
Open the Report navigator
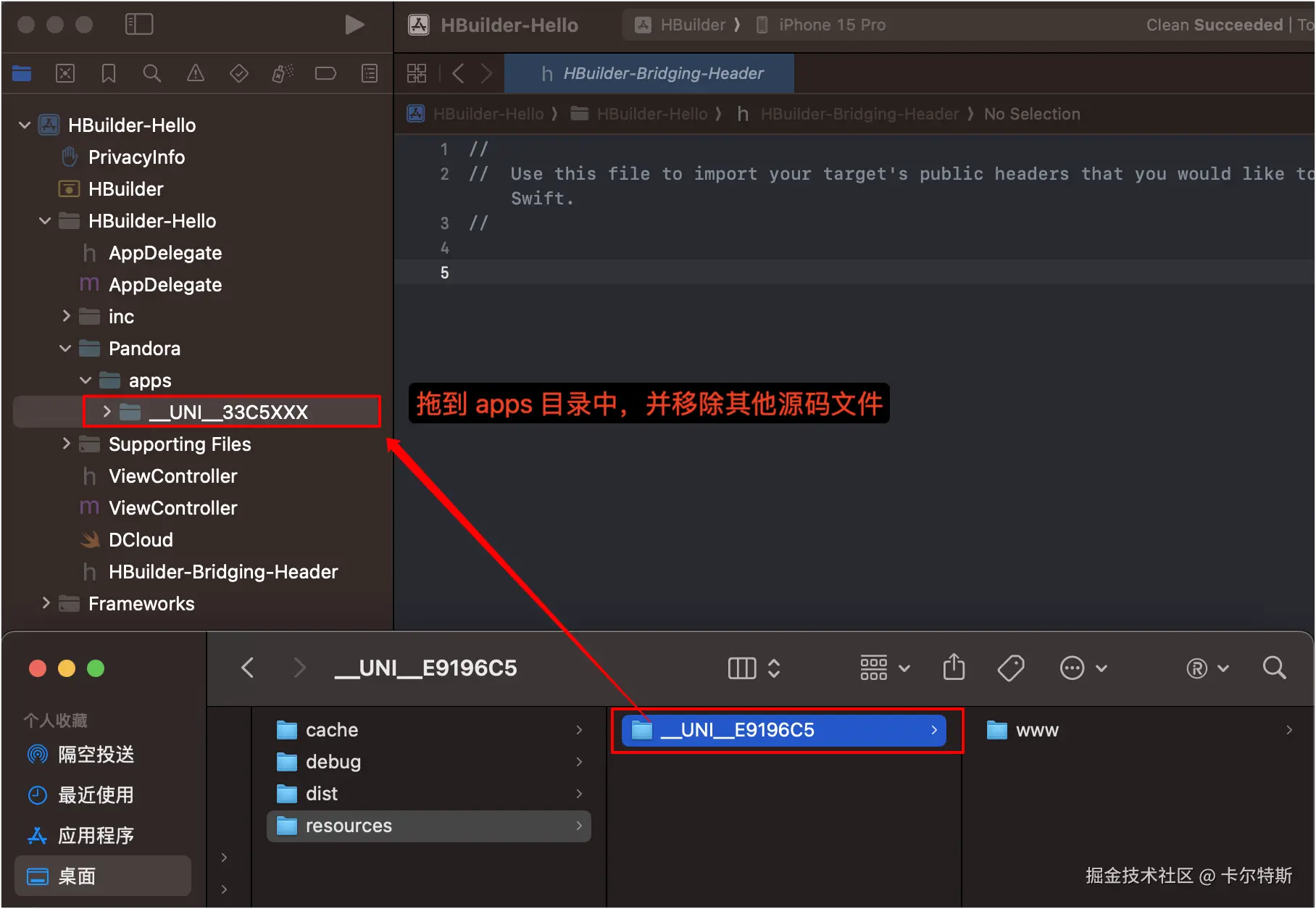tap(370, 73)
